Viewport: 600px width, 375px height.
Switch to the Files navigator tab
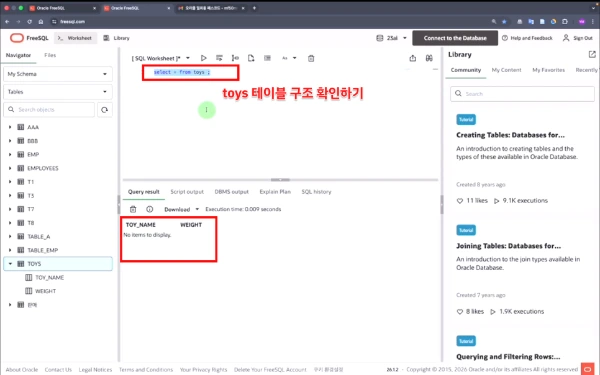coord(50,55)
